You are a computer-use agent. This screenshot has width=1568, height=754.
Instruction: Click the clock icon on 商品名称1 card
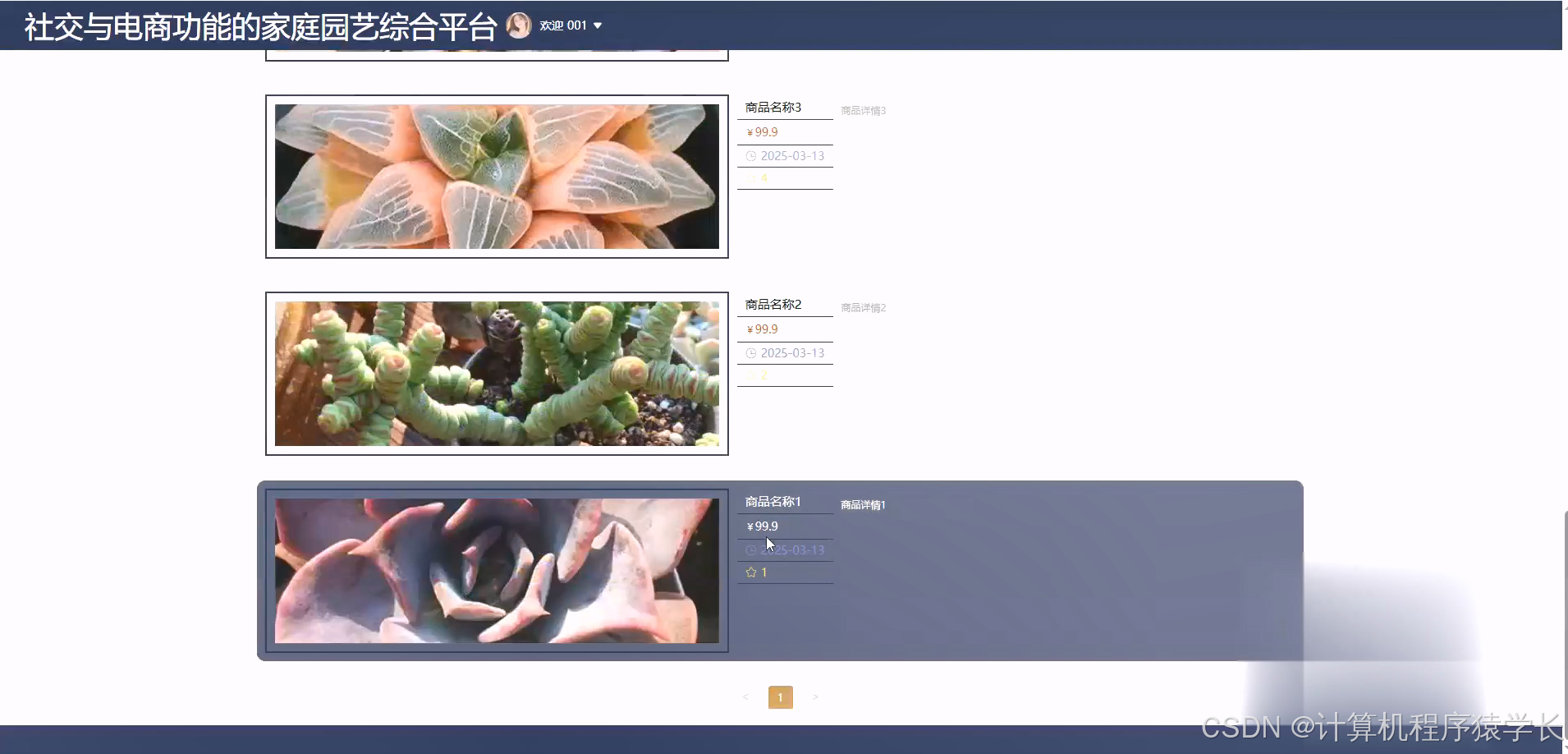(753, 549)
